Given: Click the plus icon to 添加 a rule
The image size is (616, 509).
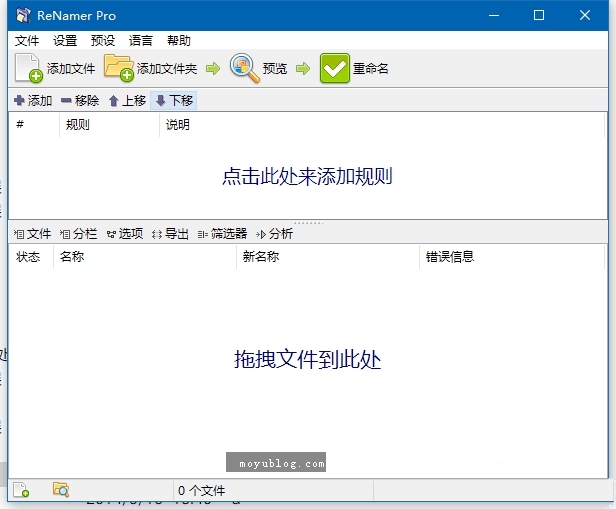Looking at the screenshot, I should [x=19, y=101].
